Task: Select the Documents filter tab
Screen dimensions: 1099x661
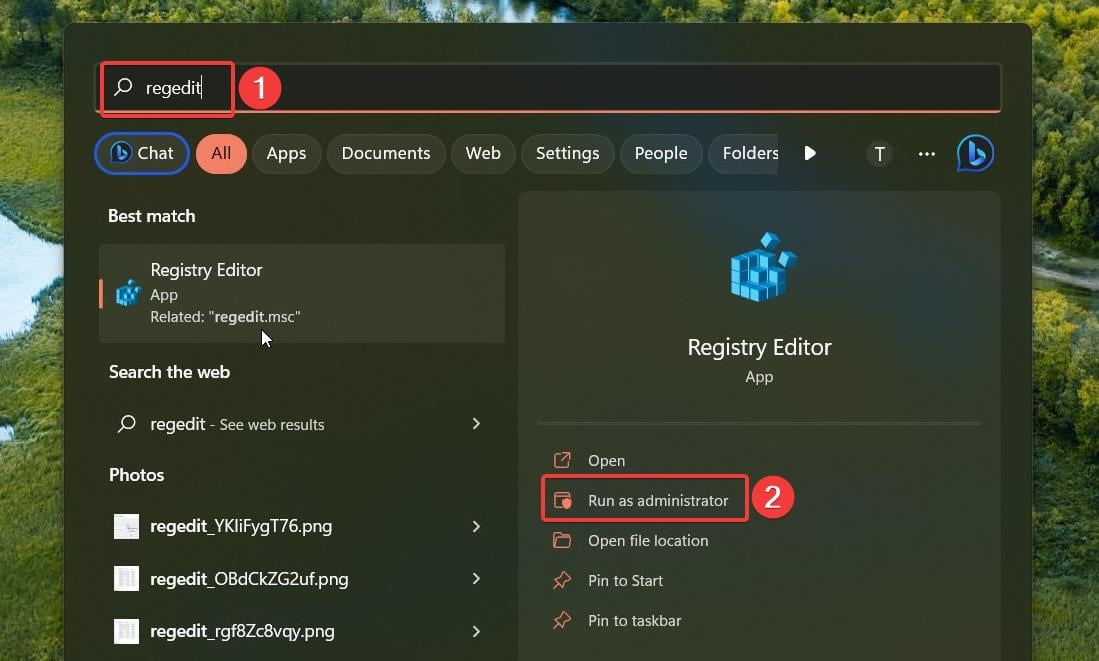Action: pos(385,154)
